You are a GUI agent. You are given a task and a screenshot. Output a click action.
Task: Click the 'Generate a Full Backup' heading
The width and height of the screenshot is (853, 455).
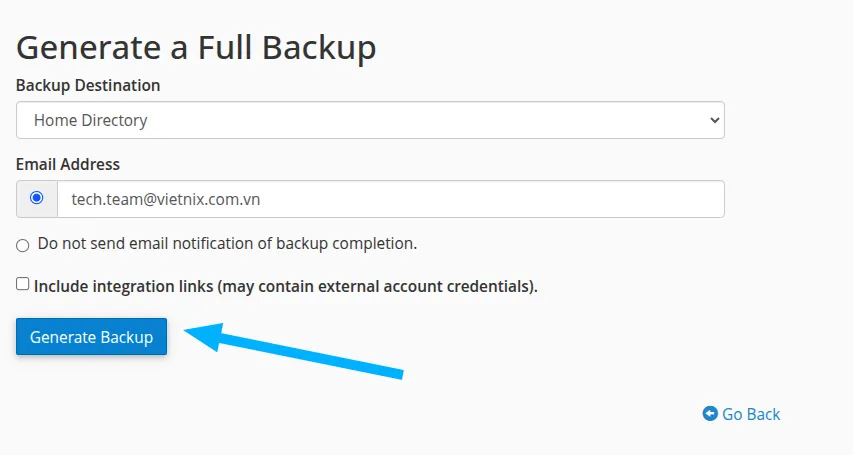(x=196, y=47)
